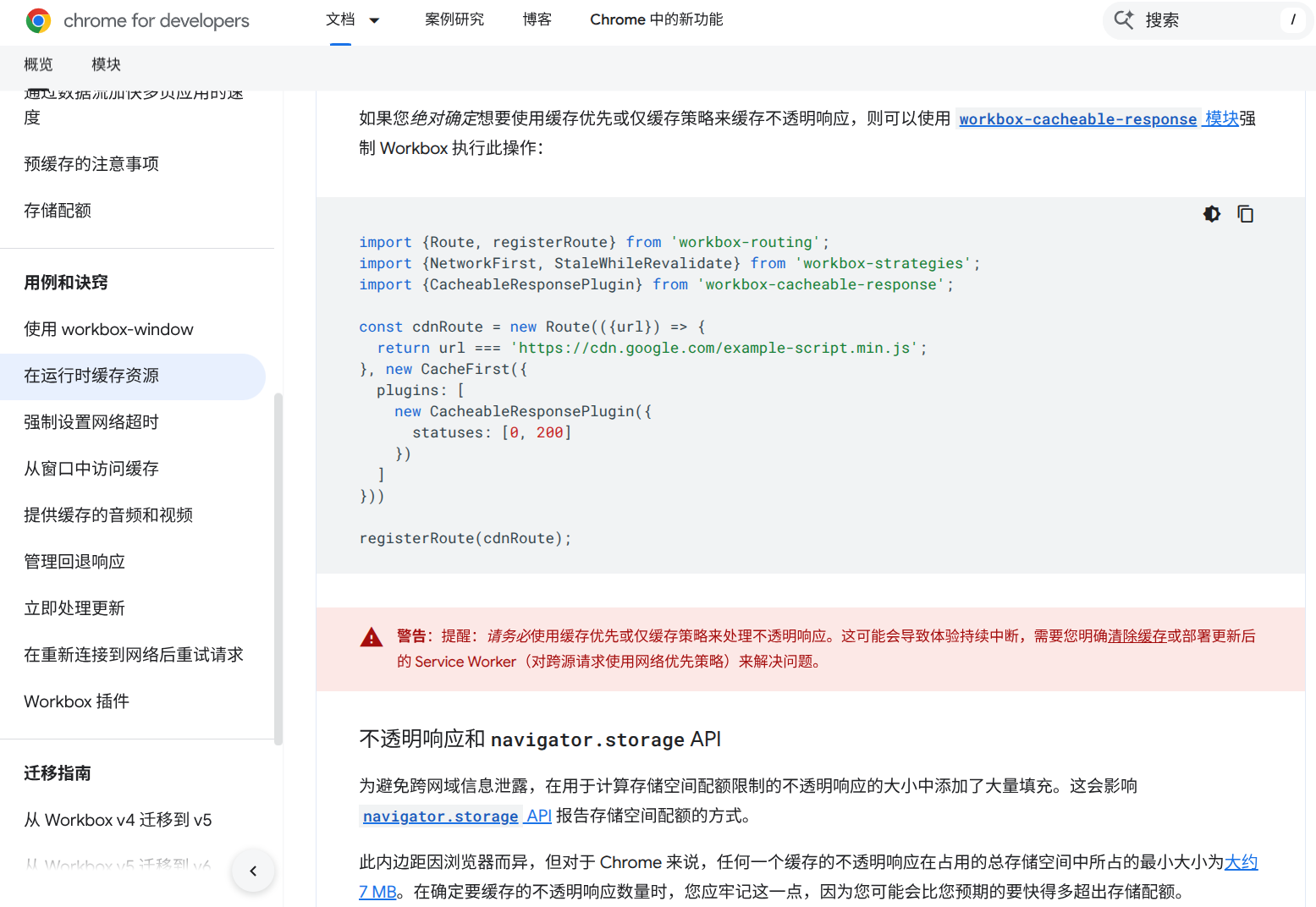Open the 文档 menu tab
Viewport: 1316px width, 907px height.
(340, 19)
